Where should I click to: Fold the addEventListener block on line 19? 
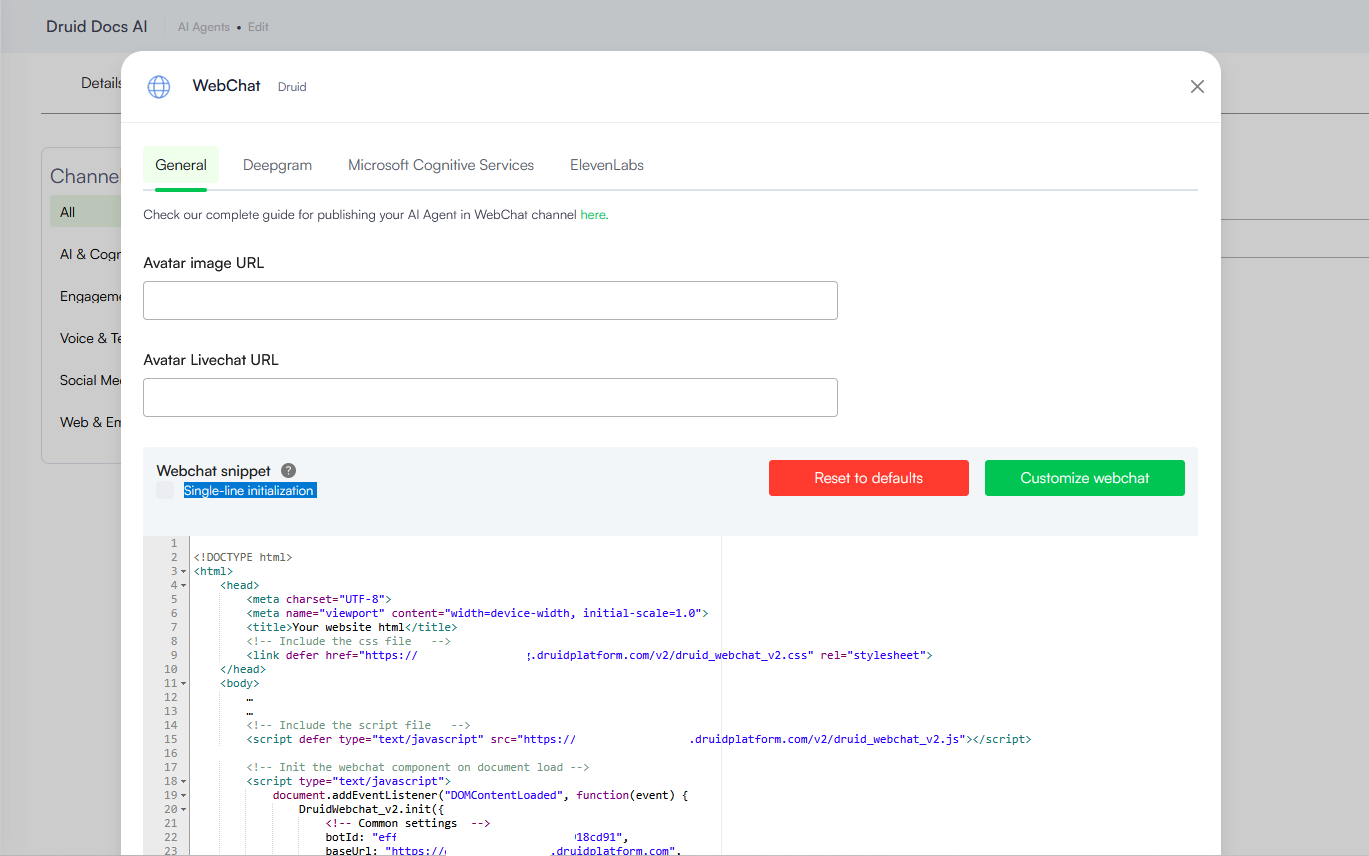point(184,795)
